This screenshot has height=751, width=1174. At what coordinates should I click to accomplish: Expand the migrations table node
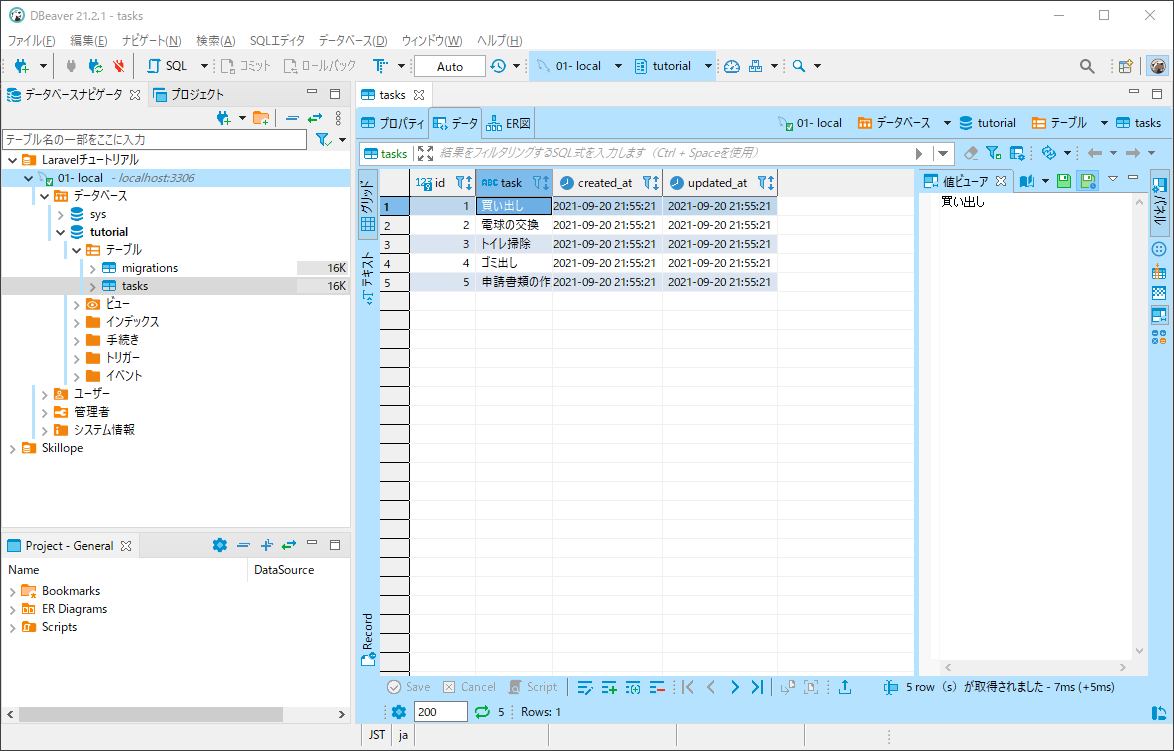pyautogui.click(x=93, y=268)
